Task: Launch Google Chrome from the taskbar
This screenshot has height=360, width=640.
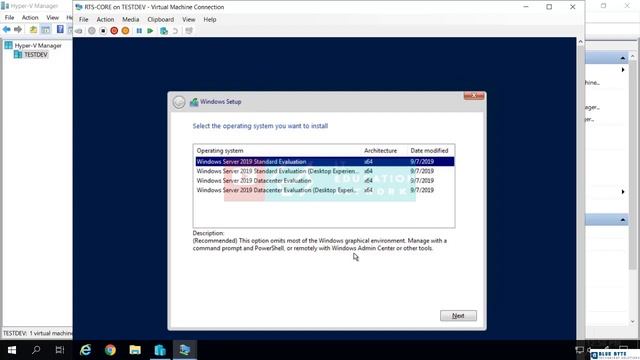Action: coord(110,350)
